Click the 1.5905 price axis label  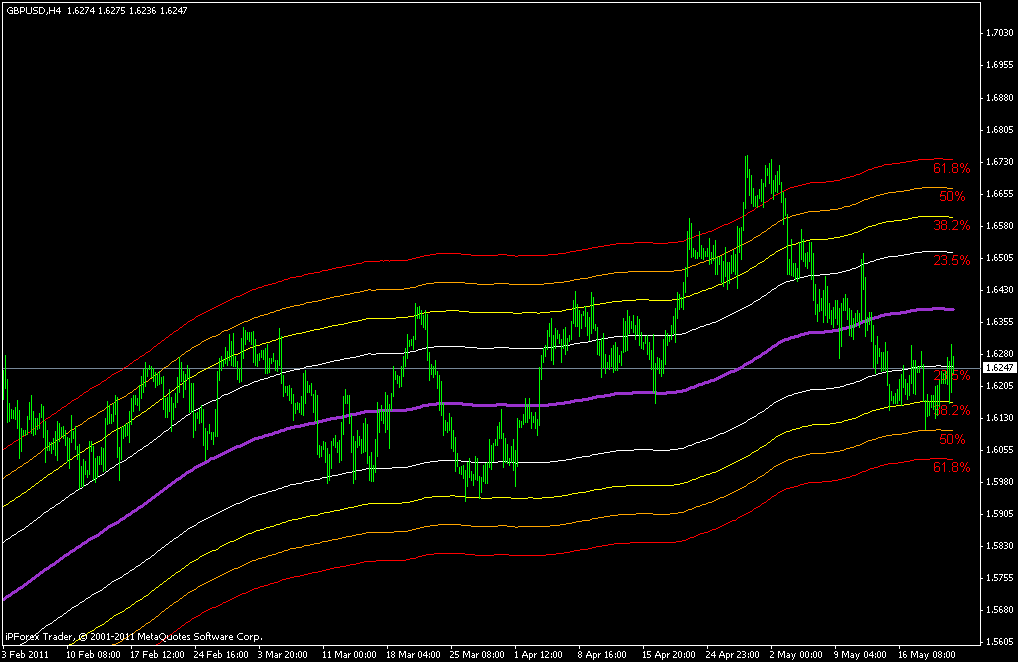point(999,513)
